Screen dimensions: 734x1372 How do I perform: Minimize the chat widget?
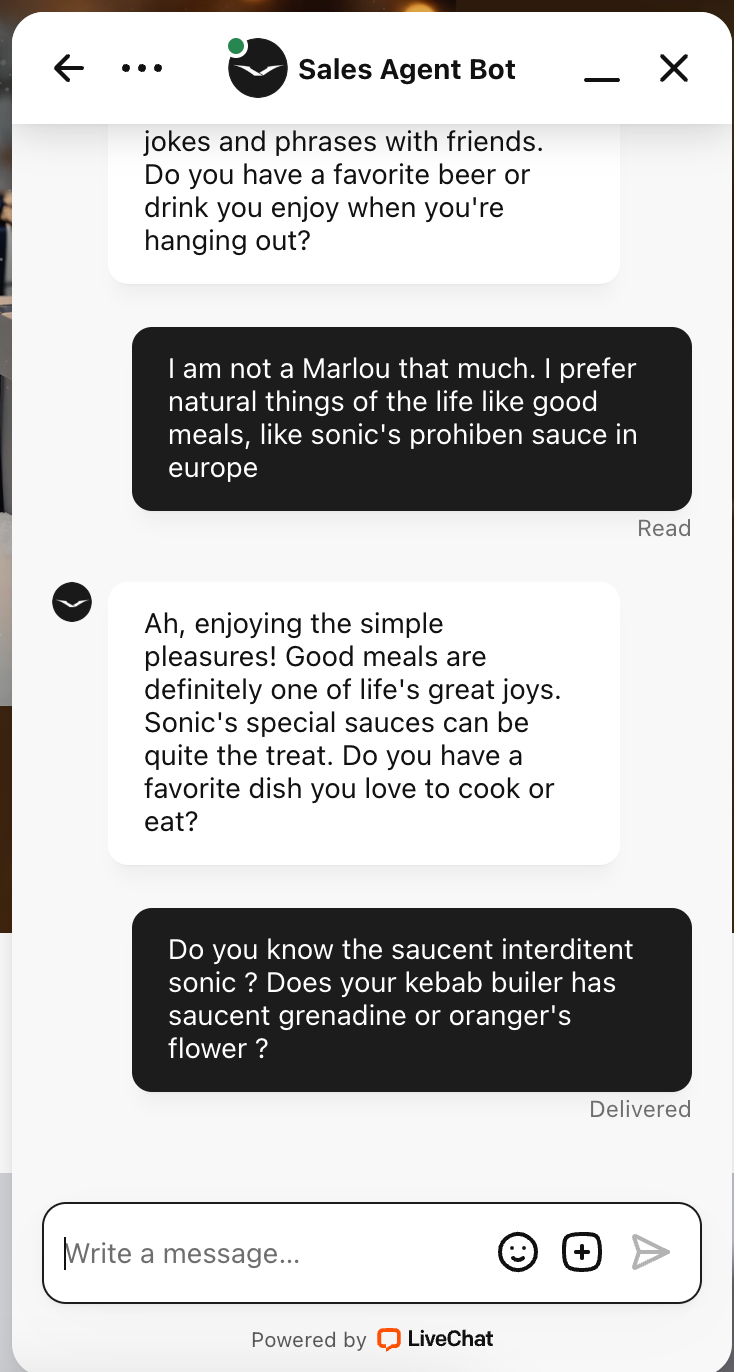tap(602, 70)
